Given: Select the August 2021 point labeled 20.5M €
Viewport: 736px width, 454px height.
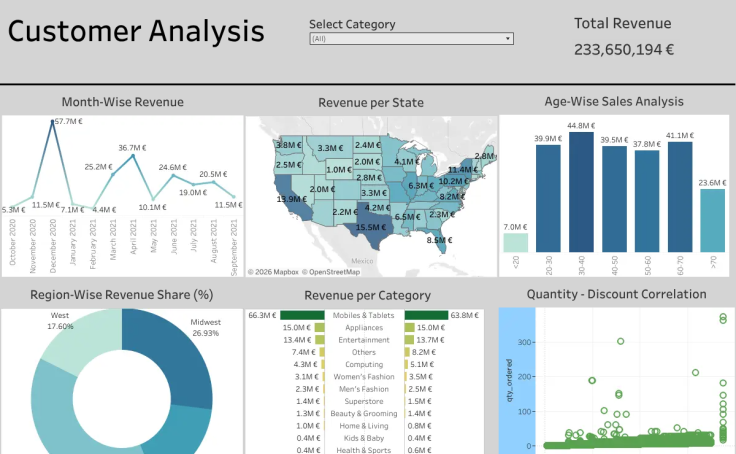Looking at the screenshot, I should tap(214, 182).
